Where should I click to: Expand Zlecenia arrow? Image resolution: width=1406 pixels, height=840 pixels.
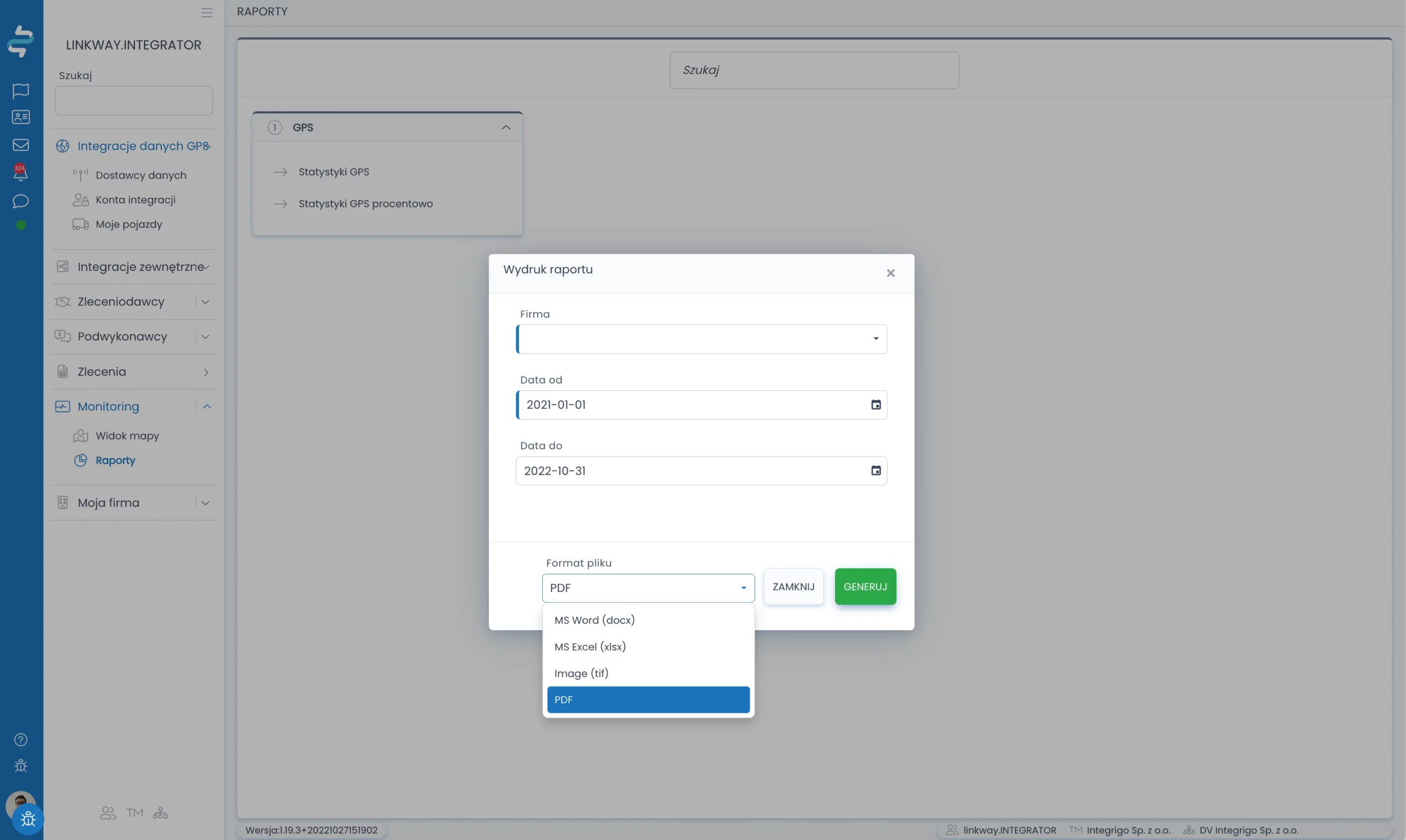206,372
